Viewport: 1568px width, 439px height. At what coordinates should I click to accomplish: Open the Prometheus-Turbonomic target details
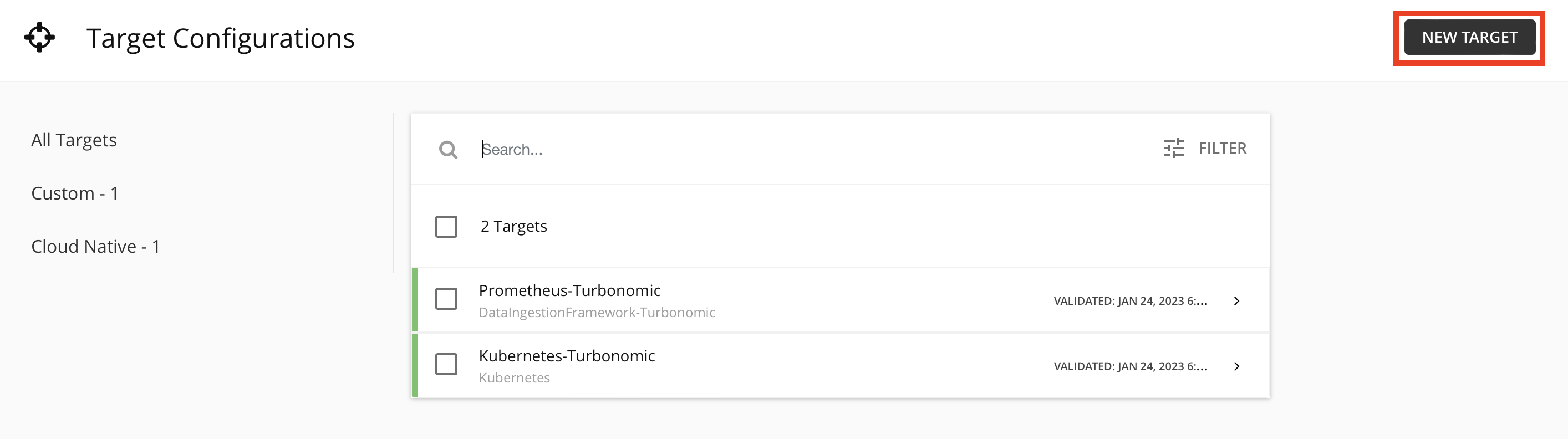570,290
